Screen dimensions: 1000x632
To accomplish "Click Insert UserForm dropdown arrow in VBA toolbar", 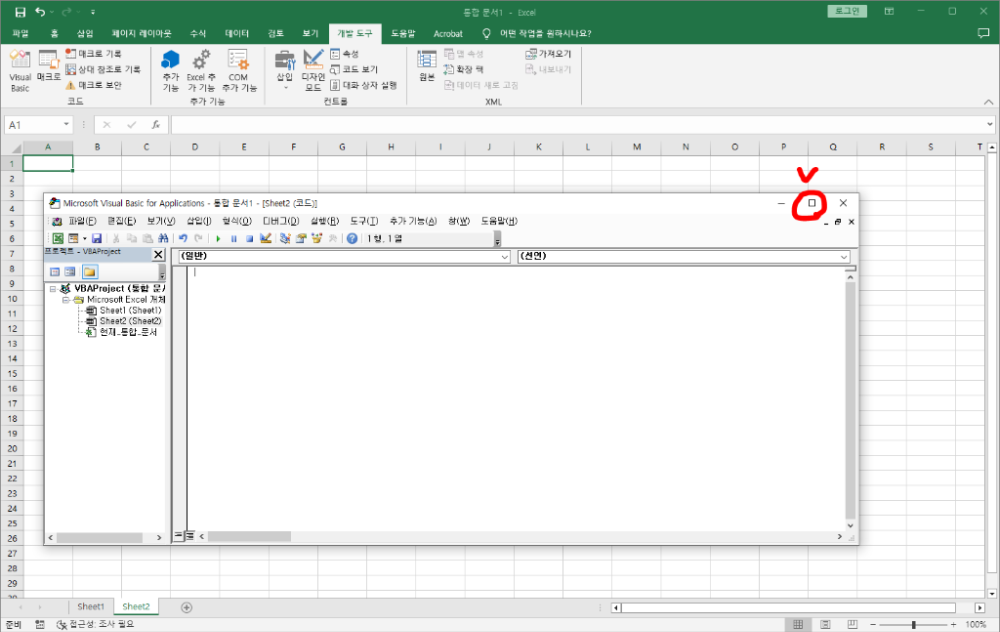I will 85,238.
